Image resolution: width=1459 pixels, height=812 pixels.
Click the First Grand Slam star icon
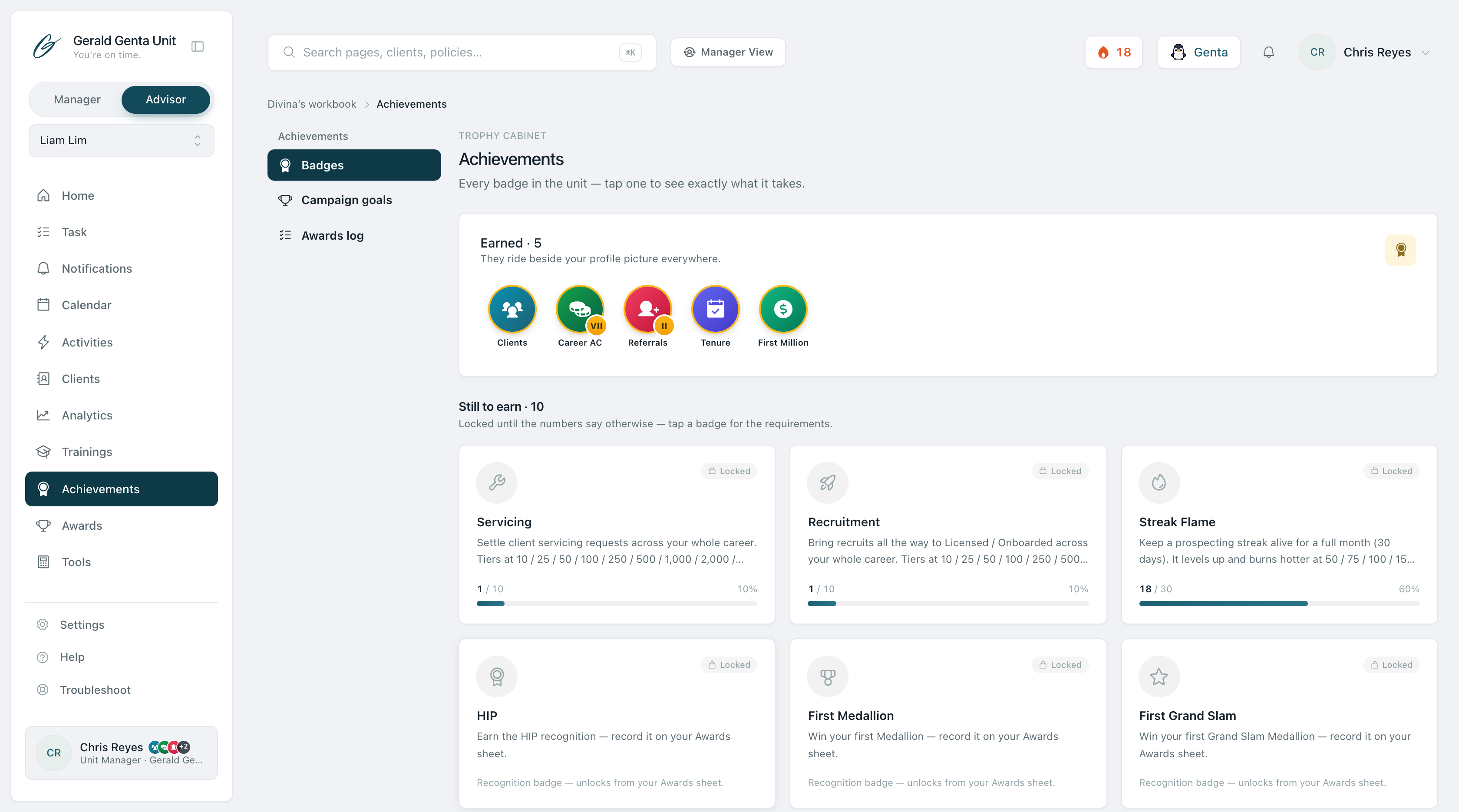(x=1159, y=676)
